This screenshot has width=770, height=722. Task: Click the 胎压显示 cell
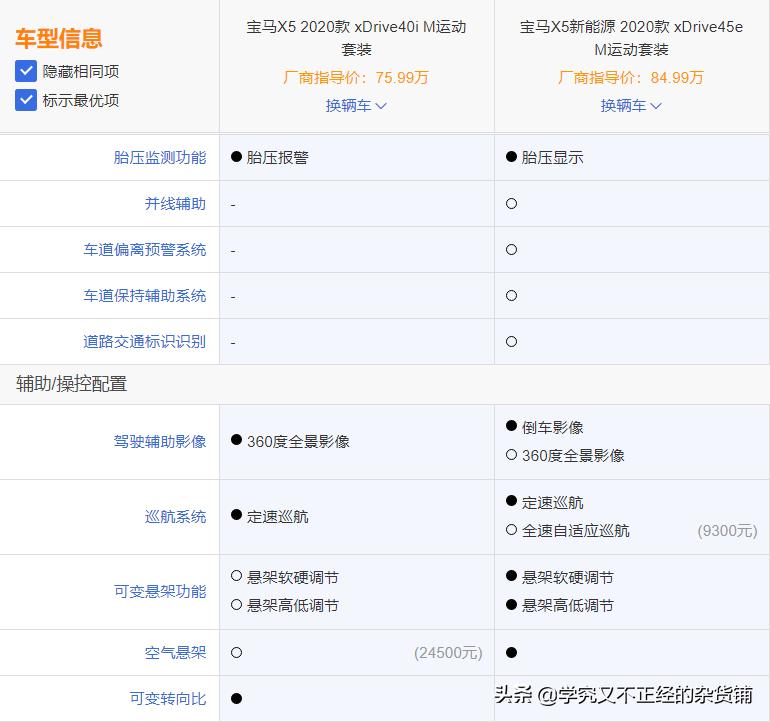[x=552, y=158]
